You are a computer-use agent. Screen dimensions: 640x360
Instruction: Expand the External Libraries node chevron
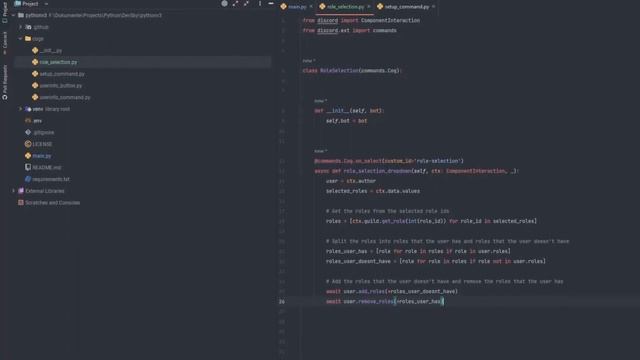click(x=13, y=191)
